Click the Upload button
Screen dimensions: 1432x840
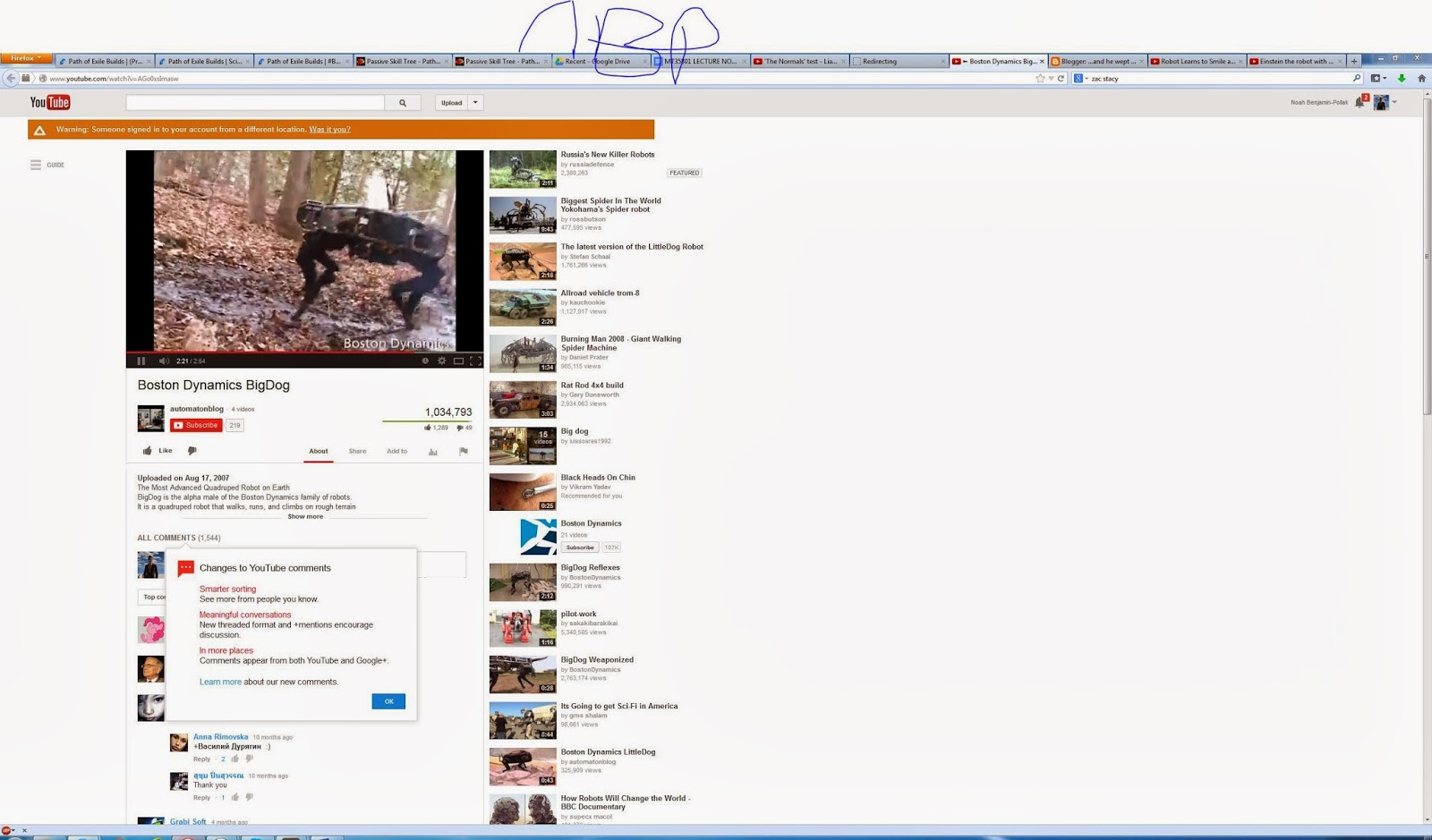pos(452,103)
